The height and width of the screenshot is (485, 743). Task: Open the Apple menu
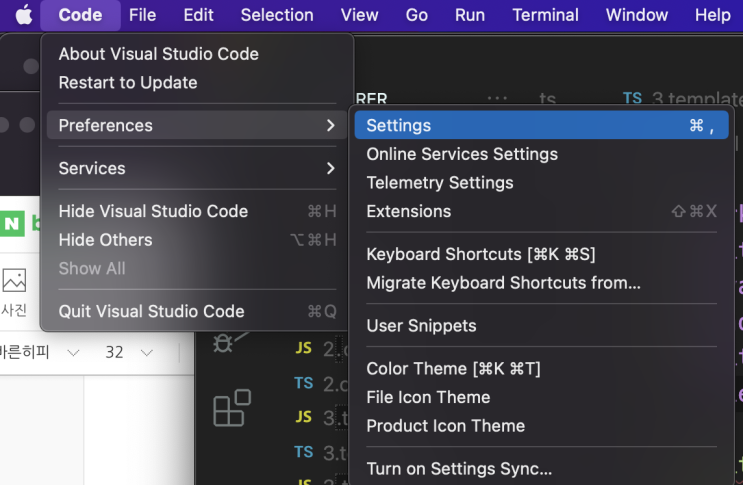(x=24, y=15)
